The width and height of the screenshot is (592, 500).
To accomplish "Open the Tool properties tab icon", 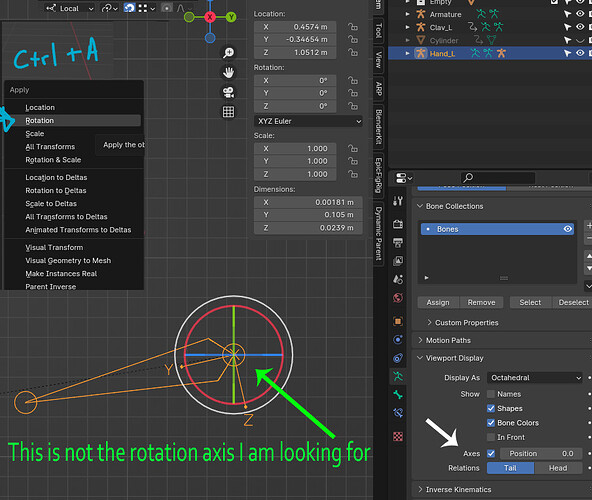I will point(398,201).
